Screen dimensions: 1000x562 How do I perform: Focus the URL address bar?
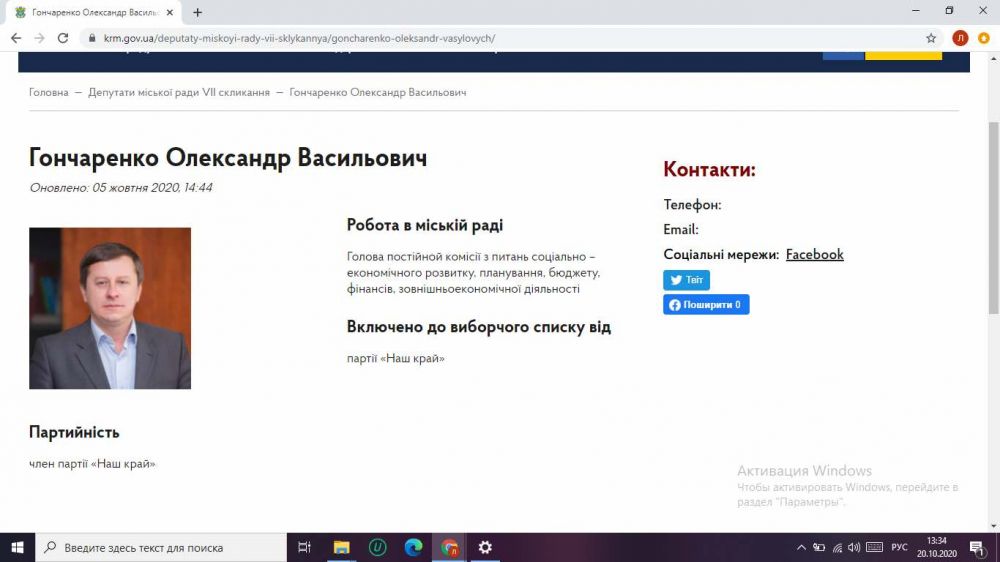tap(510, 38)
